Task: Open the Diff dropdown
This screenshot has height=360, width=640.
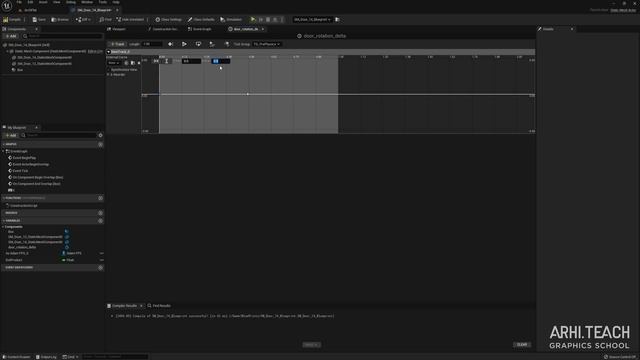Action: pyautogui.click(x=83, y=19)
